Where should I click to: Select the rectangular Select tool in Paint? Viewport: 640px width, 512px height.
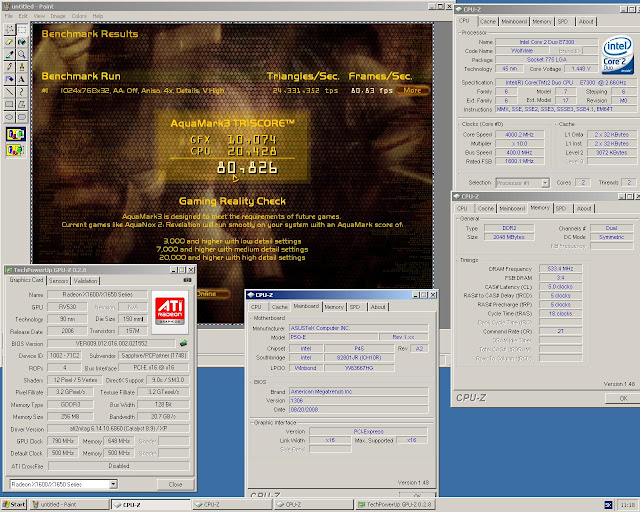22,29
